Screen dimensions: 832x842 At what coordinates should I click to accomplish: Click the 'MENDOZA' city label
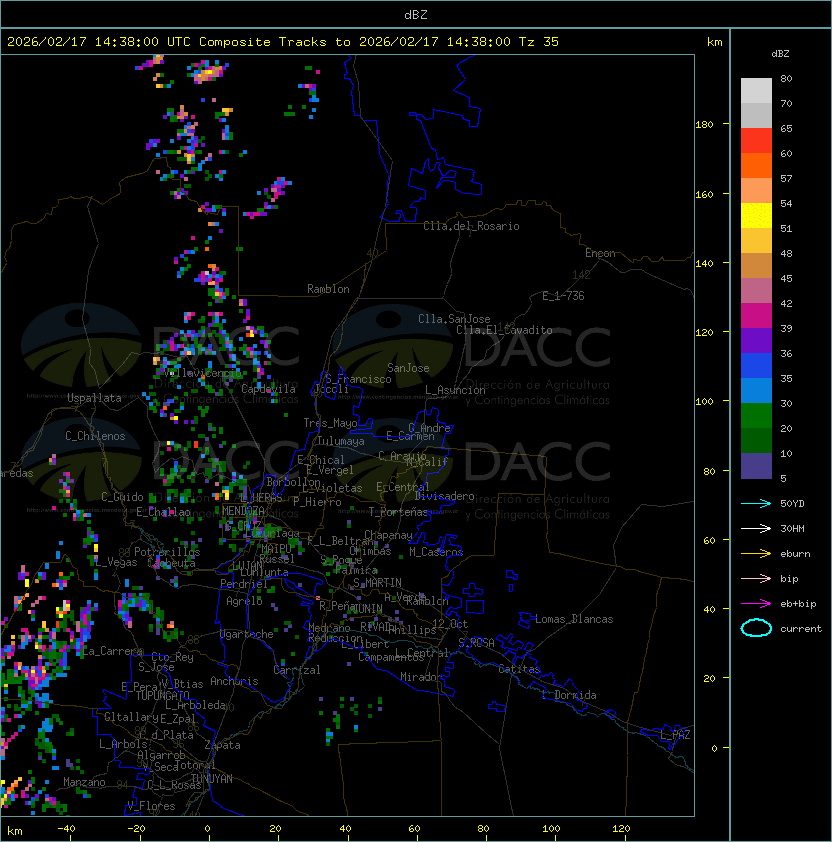coord(243,511)
